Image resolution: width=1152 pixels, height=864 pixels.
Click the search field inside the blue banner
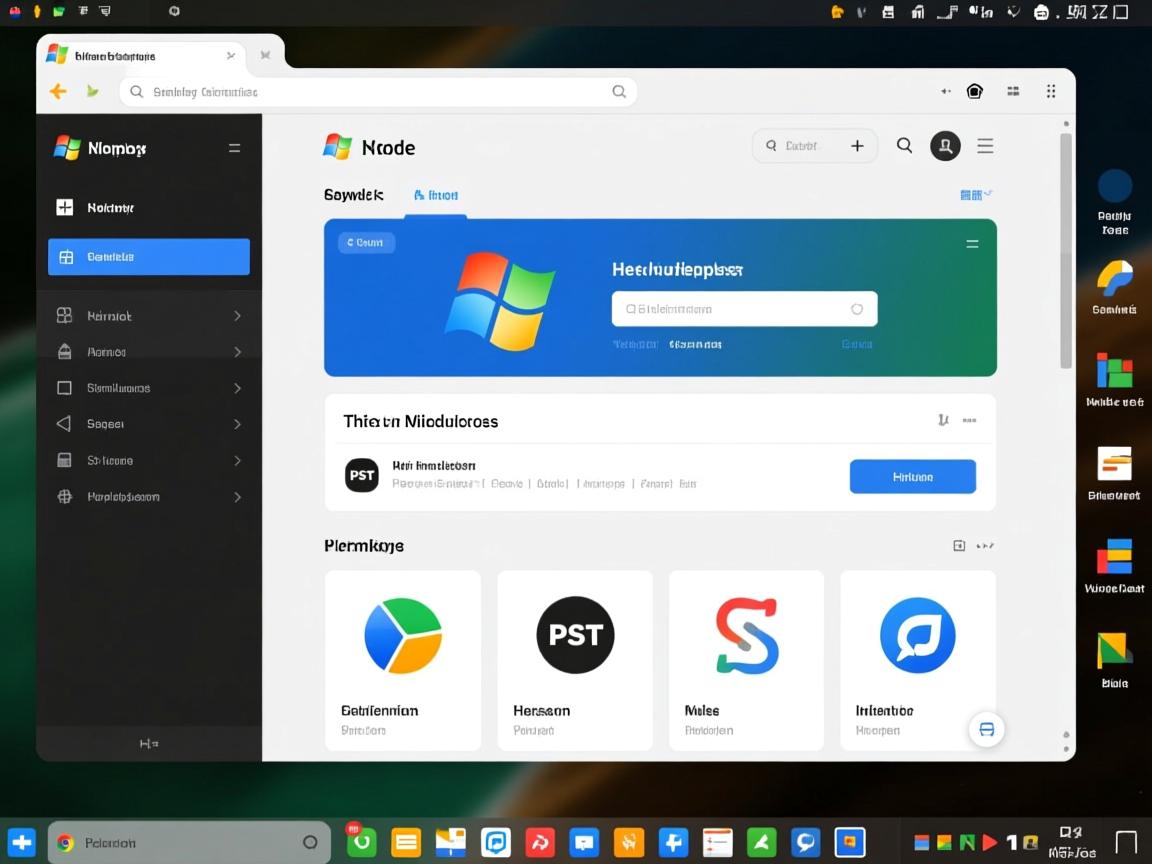point(744,309)
